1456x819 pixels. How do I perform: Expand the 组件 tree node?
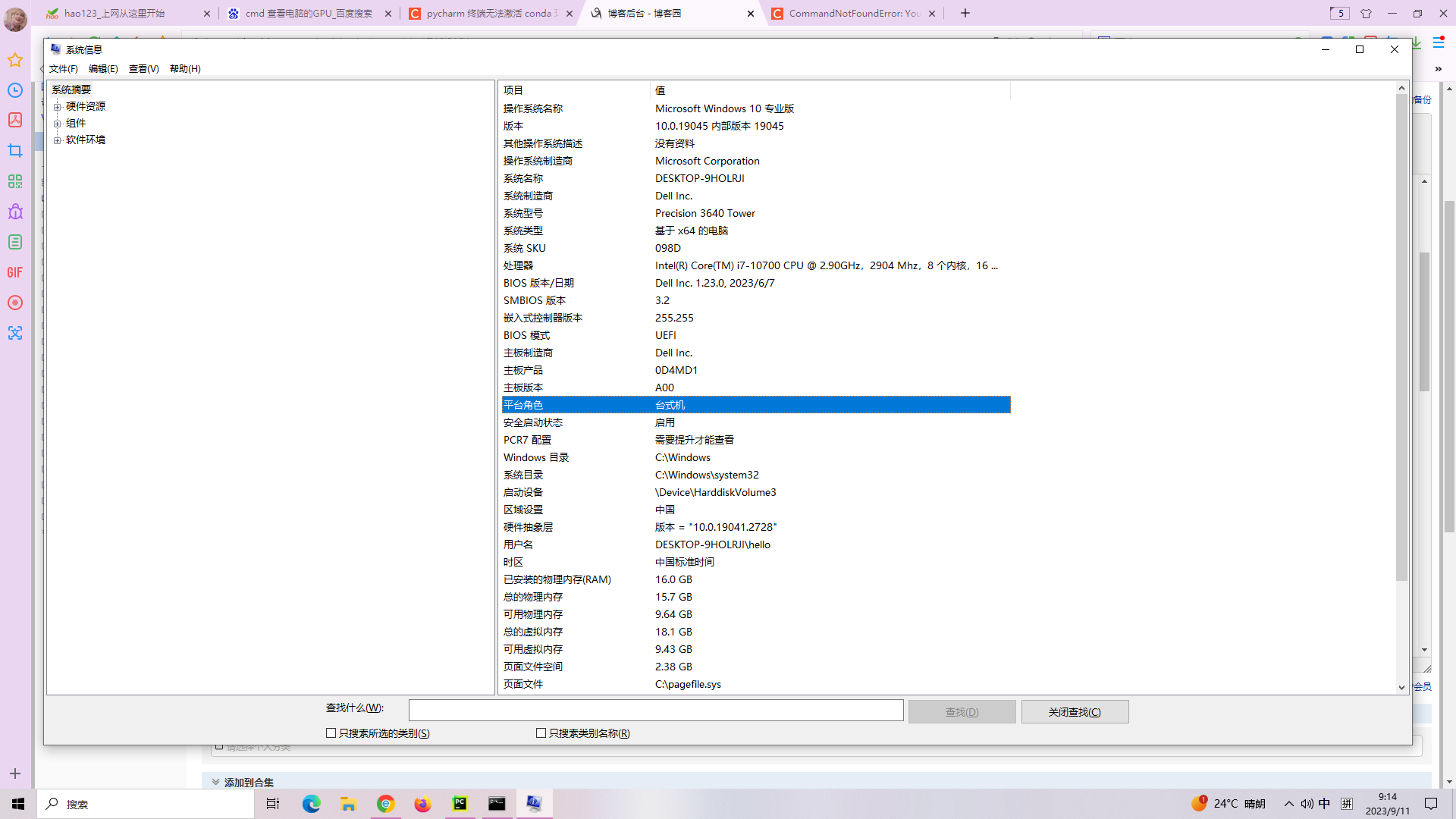pyautogui.click(x=57, y=124)
